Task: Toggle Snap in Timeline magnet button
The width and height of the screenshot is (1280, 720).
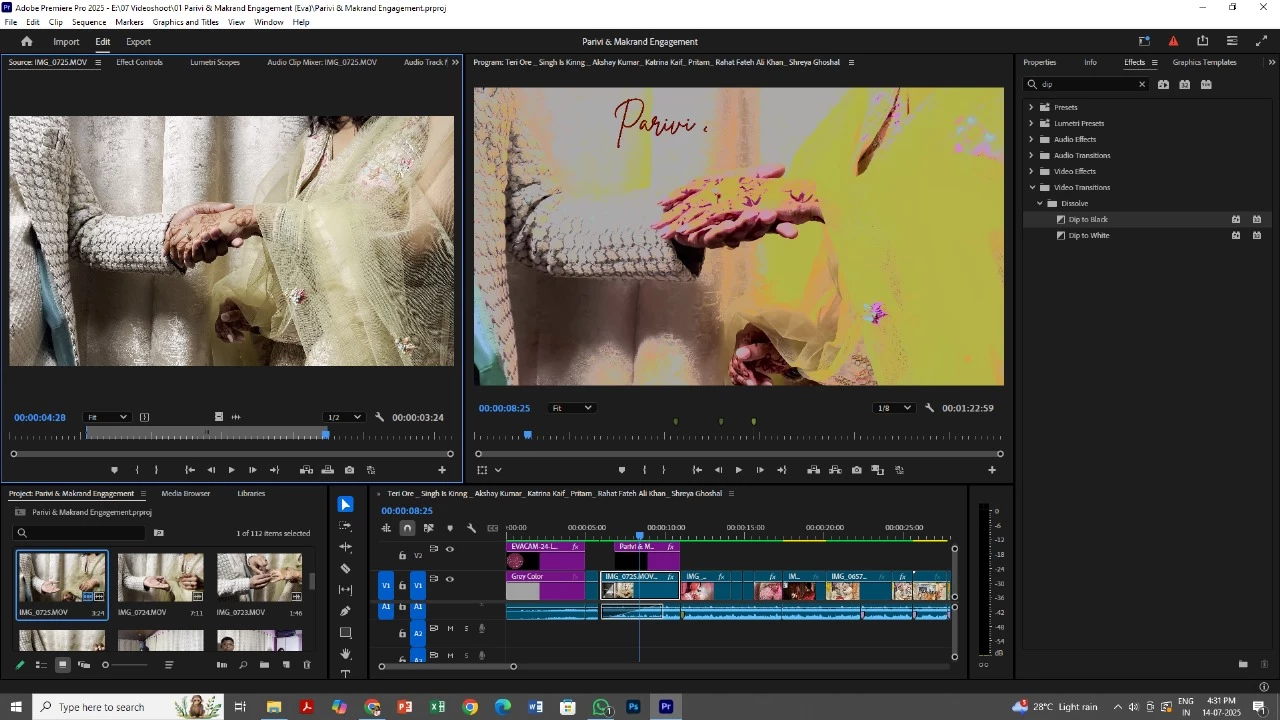Action: [x=407, y=528]
